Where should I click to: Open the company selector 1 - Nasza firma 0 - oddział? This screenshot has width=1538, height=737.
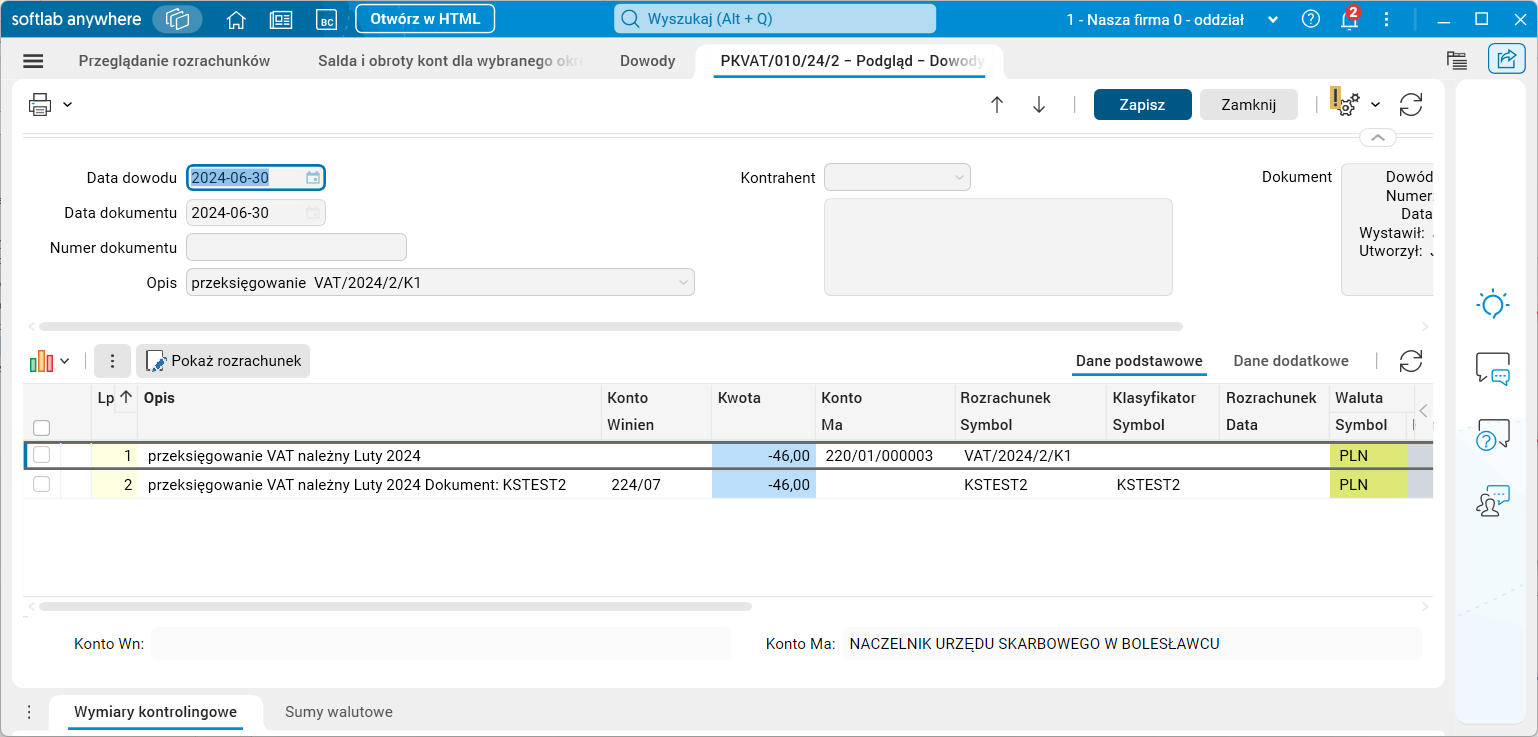pyautogui.click(x=1172, y=19)
